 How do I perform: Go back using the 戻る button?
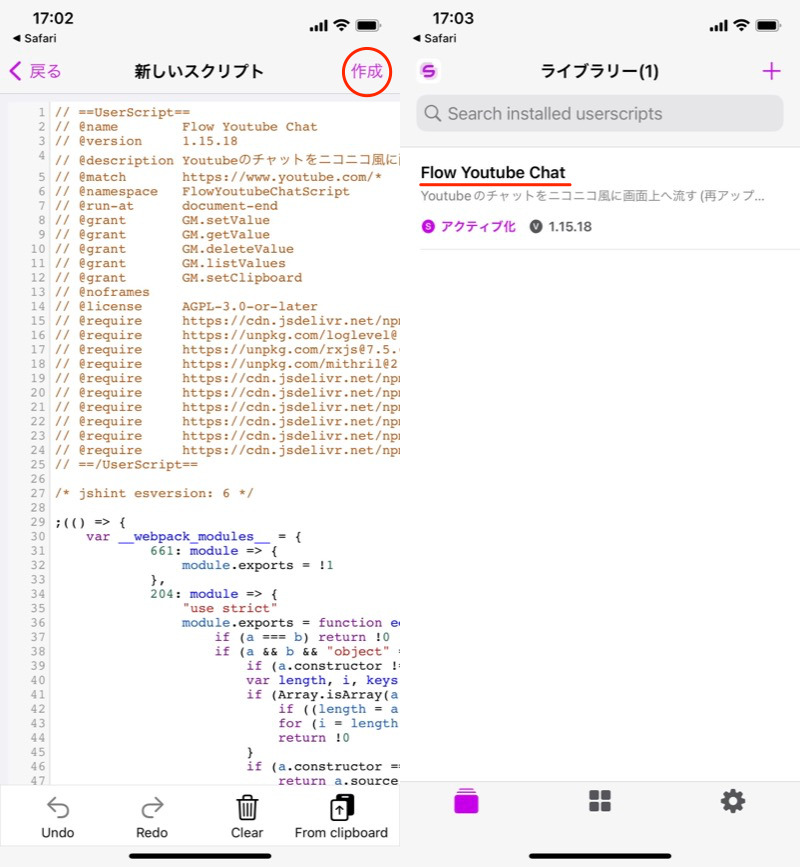(x=36, y=71)
